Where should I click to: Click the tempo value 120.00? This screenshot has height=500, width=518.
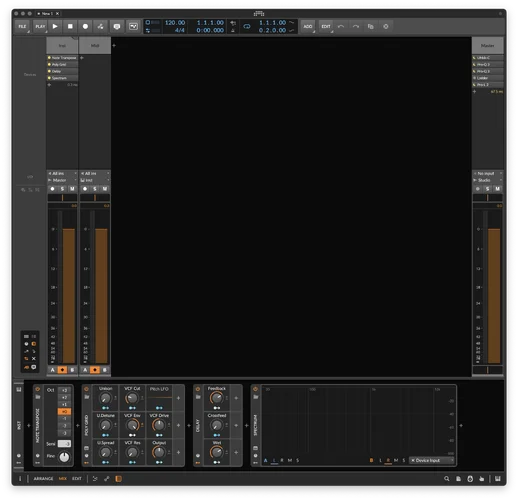(x=175, y=23)
